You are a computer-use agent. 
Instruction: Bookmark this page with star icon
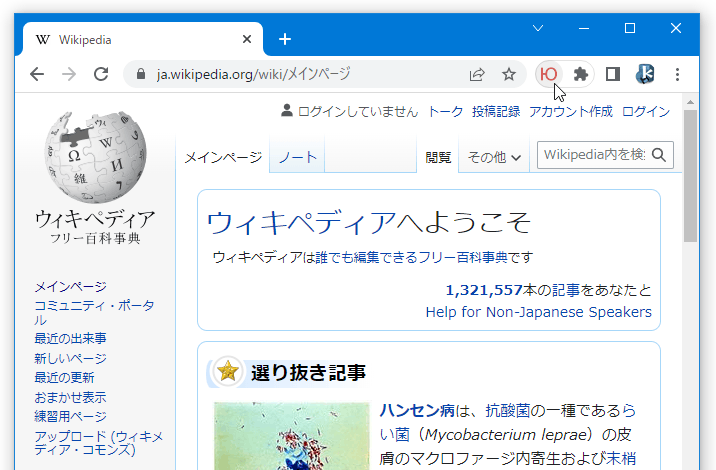(x=509, y=74)
